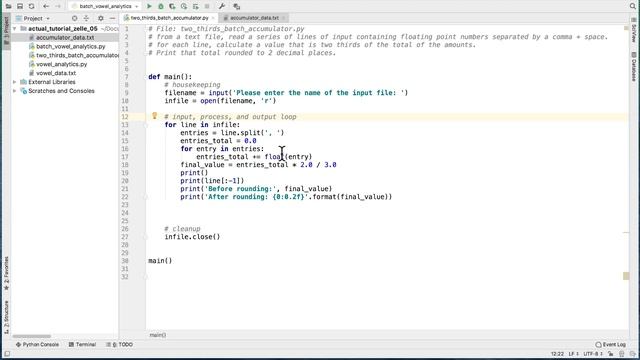The height and width of the screenshot is (360, 640).
Task: Click the main() call on line 30
Action: (160, 260)
